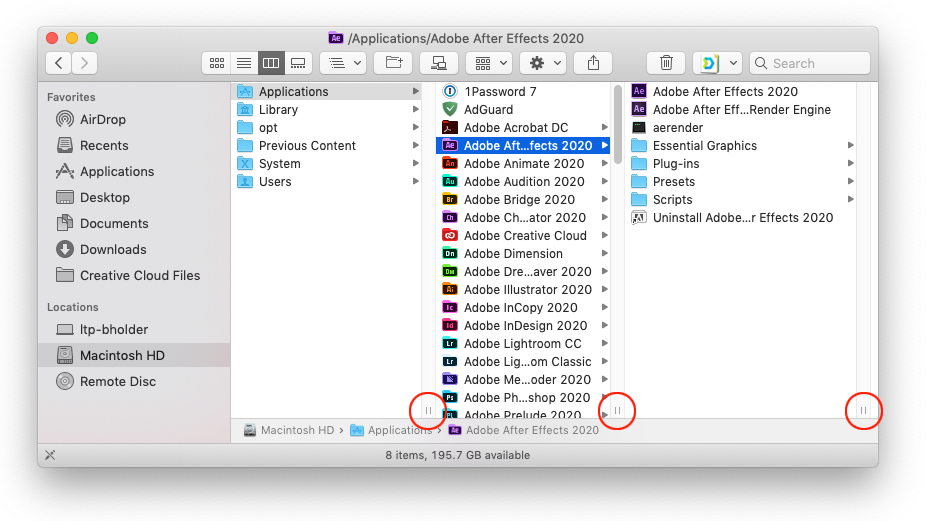Select 1Password 7 app
This screenshot has width=931, height=521.
click(523, 91)
